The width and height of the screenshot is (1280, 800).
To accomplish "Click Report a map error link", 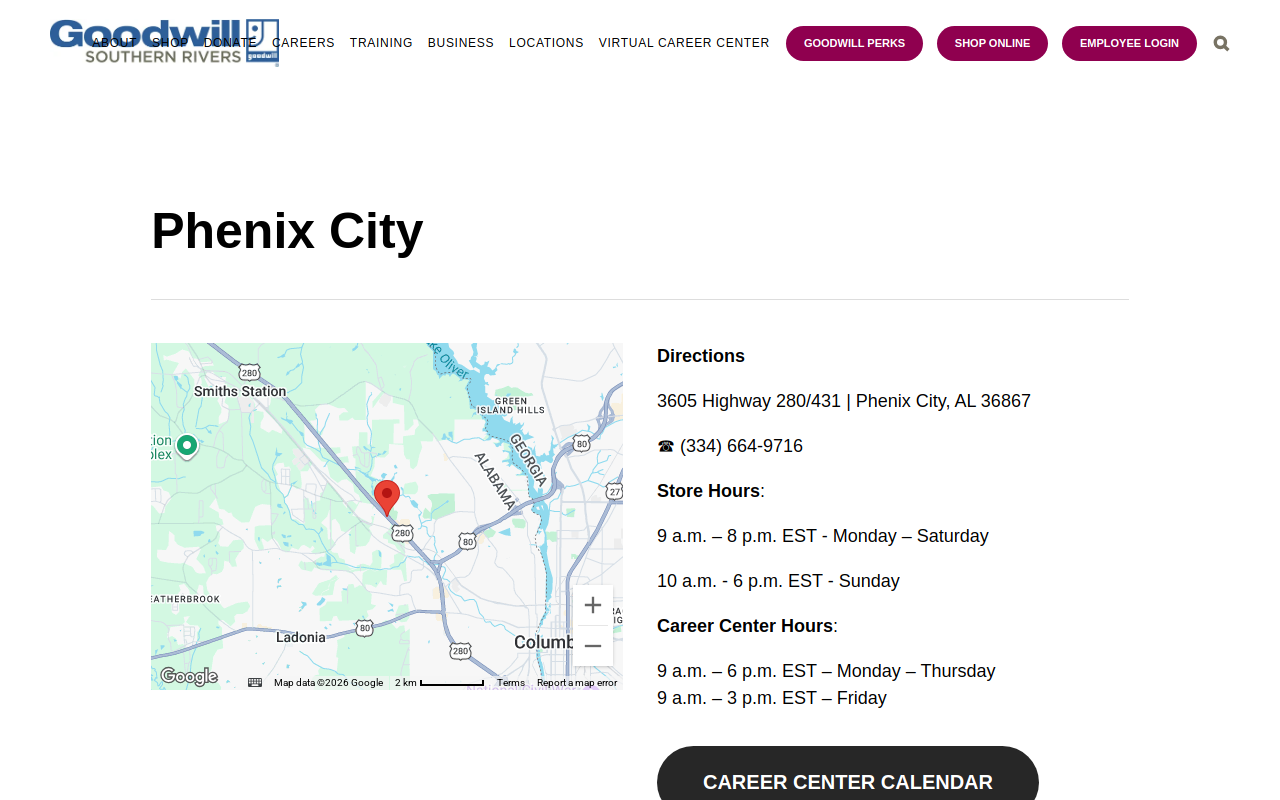I will pyautogui.click(x=577, y=683).
